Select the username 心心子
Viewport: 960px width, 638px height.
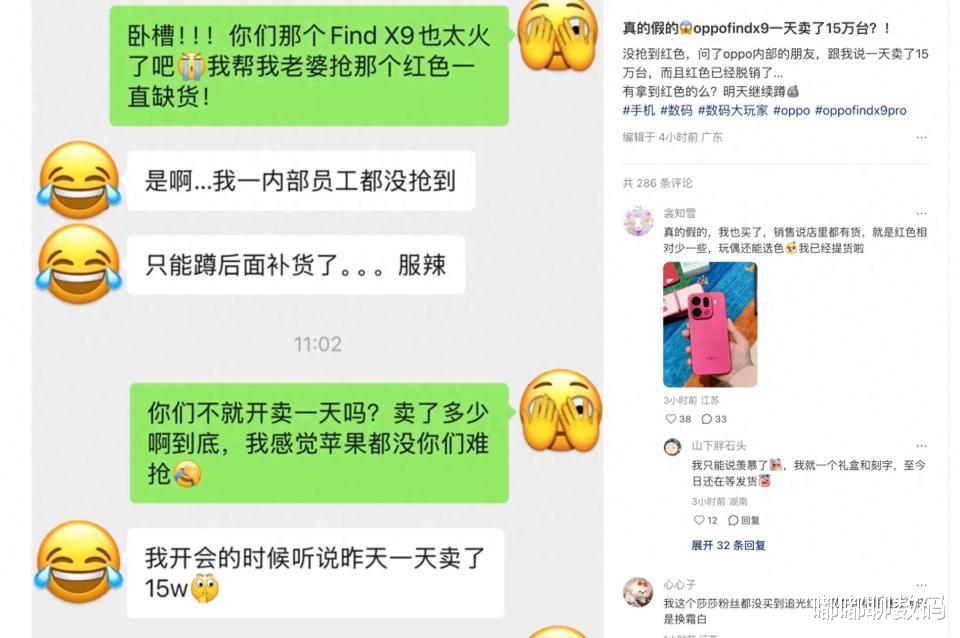tap(680, 585)
